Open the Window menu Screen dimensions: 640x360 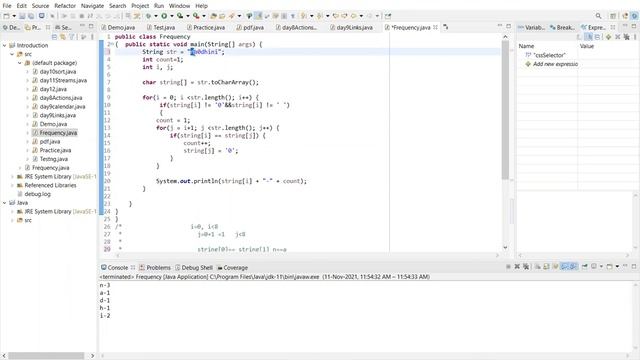179,6
